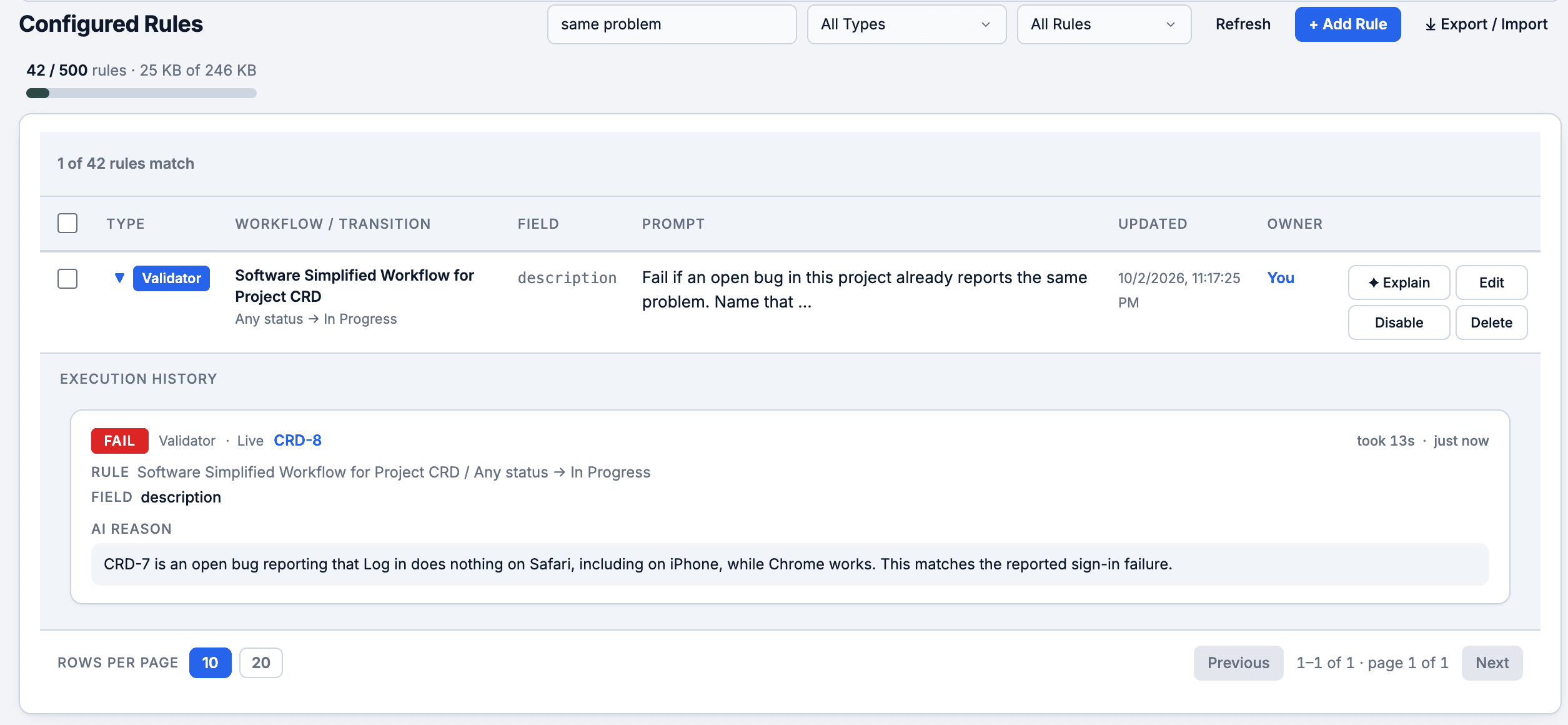Go to the Next page
The width and height of the screenshot is (1568, 725).
1492,662
